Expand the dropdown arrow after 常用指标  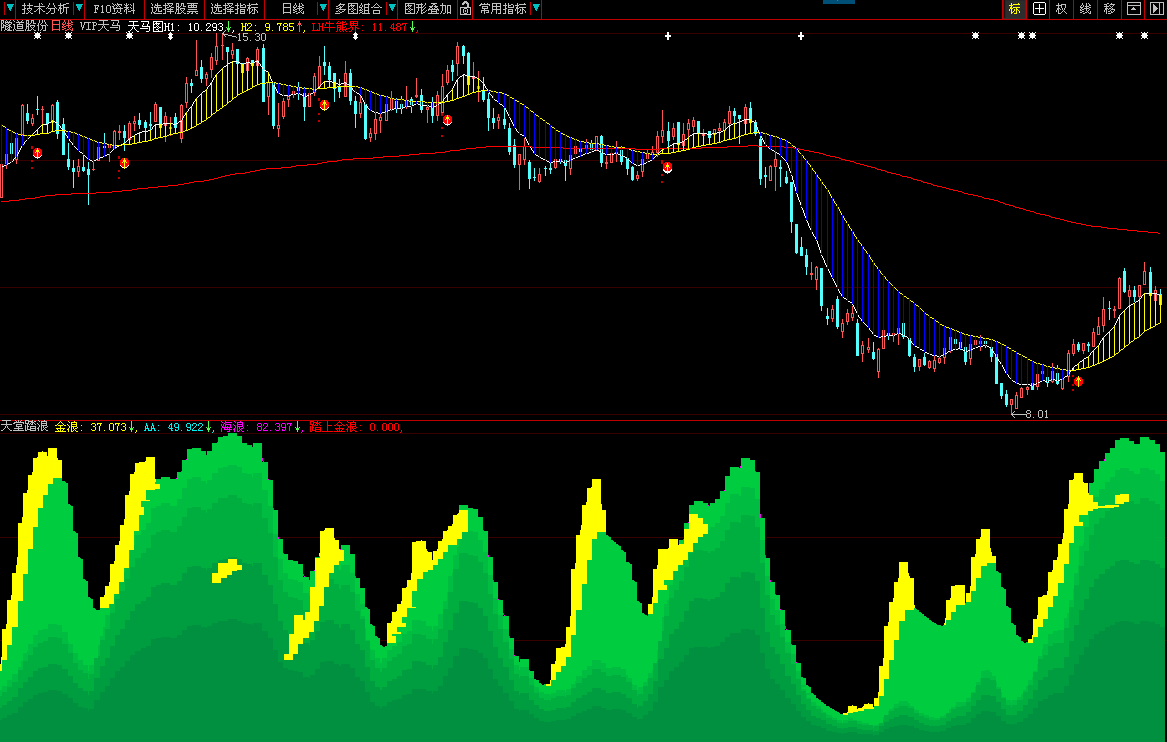tap(536, 9)
